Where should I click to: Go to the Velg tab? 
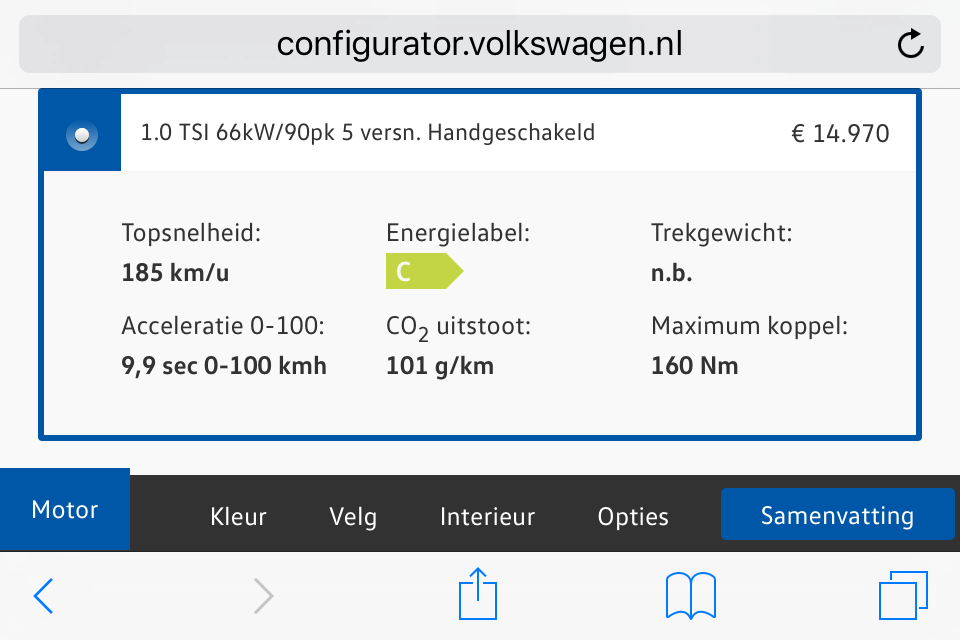(353, 516)
